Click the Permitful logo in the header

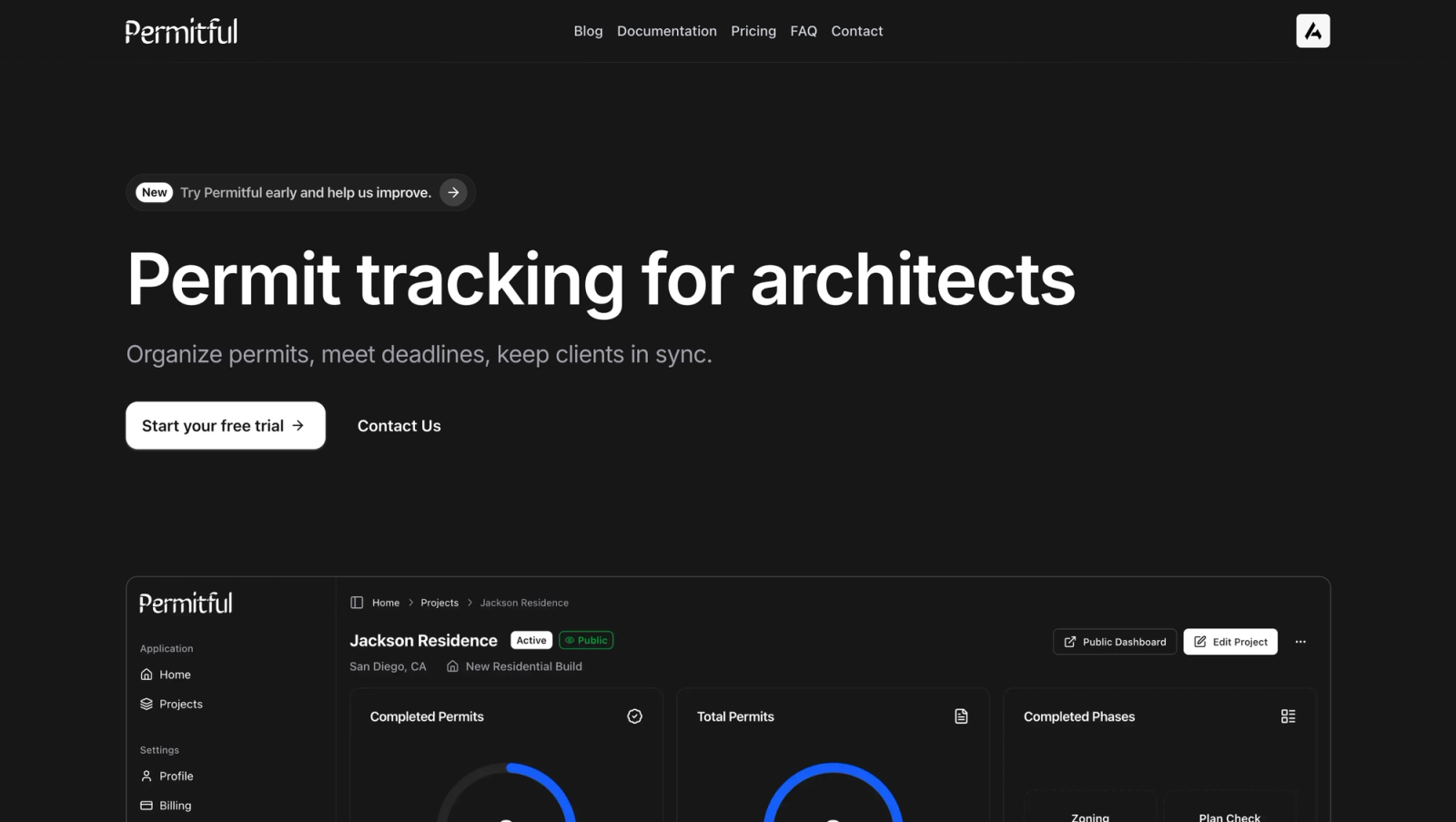point(181,31)
